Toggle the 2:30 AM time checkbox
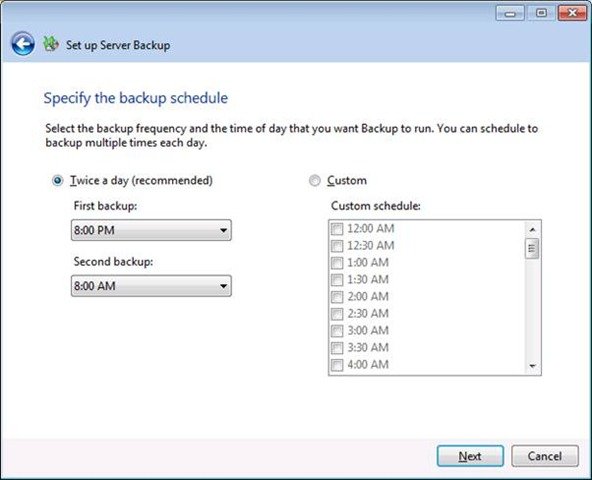 pos(337,314)
